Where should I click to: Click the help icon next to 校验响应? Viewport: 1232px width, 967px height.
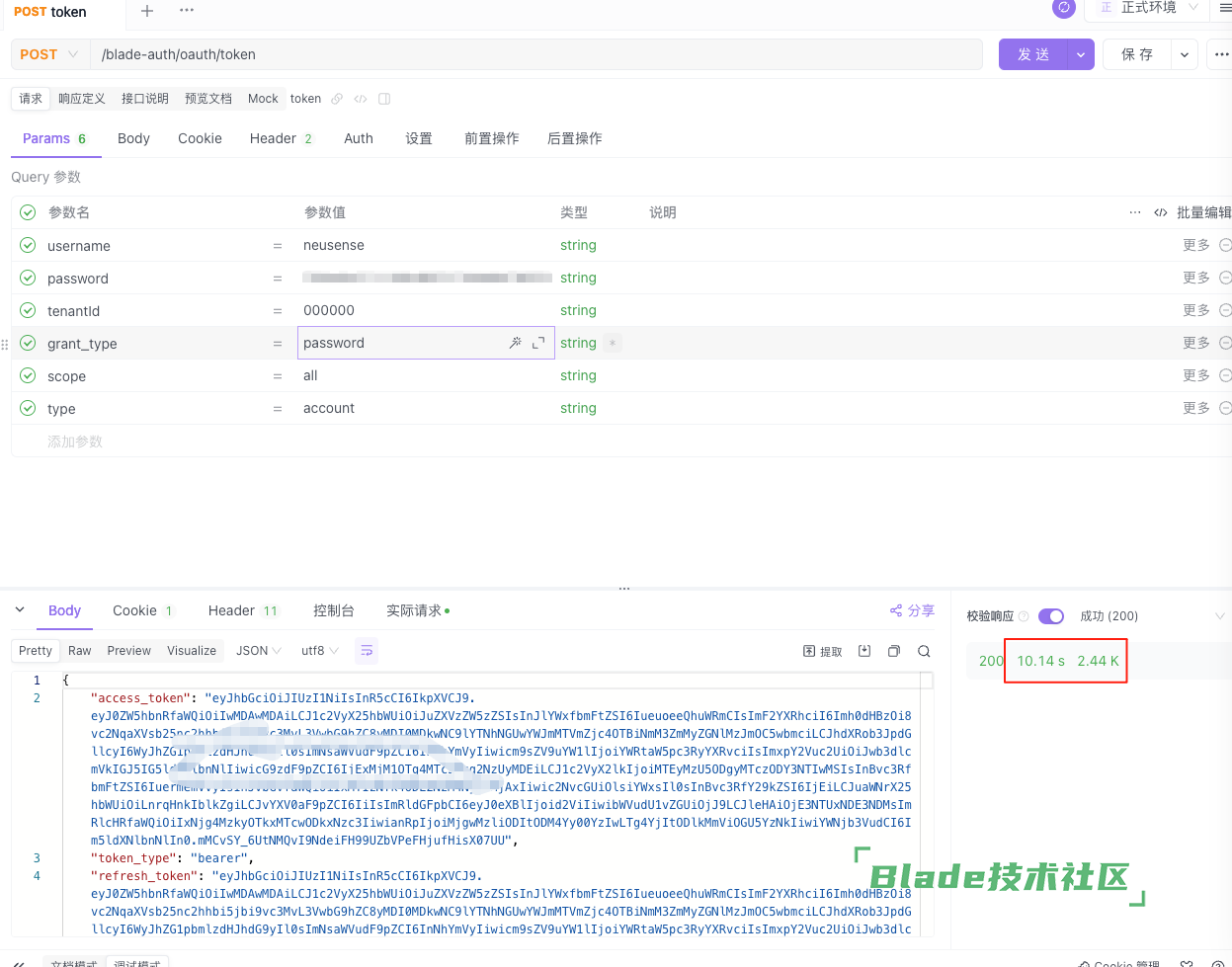(x=1024, y=616)
